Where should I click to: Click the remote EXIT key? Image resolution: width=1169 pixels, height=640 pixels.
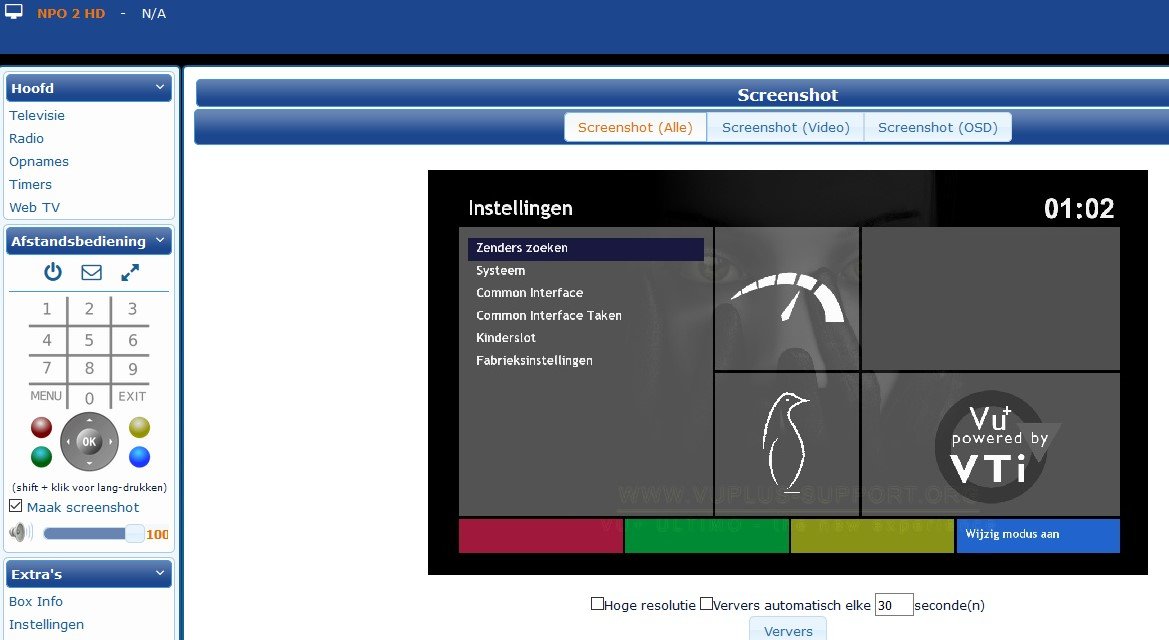click(x=132, y=397)
